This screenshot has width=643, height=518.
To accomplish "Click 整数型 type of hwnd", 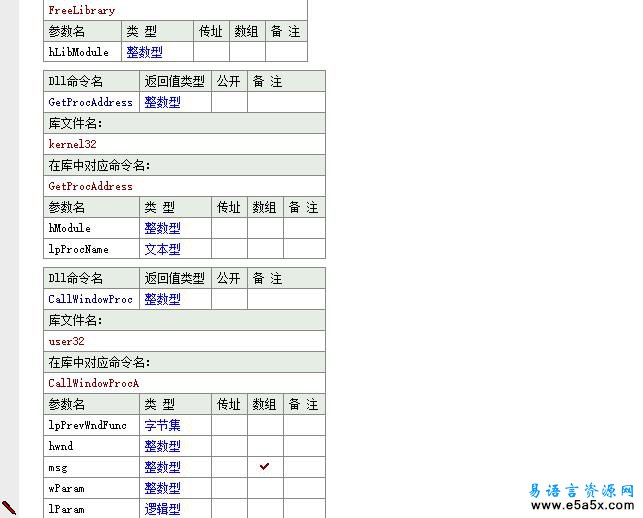I will pyautogui.click(x=162, y=446).
